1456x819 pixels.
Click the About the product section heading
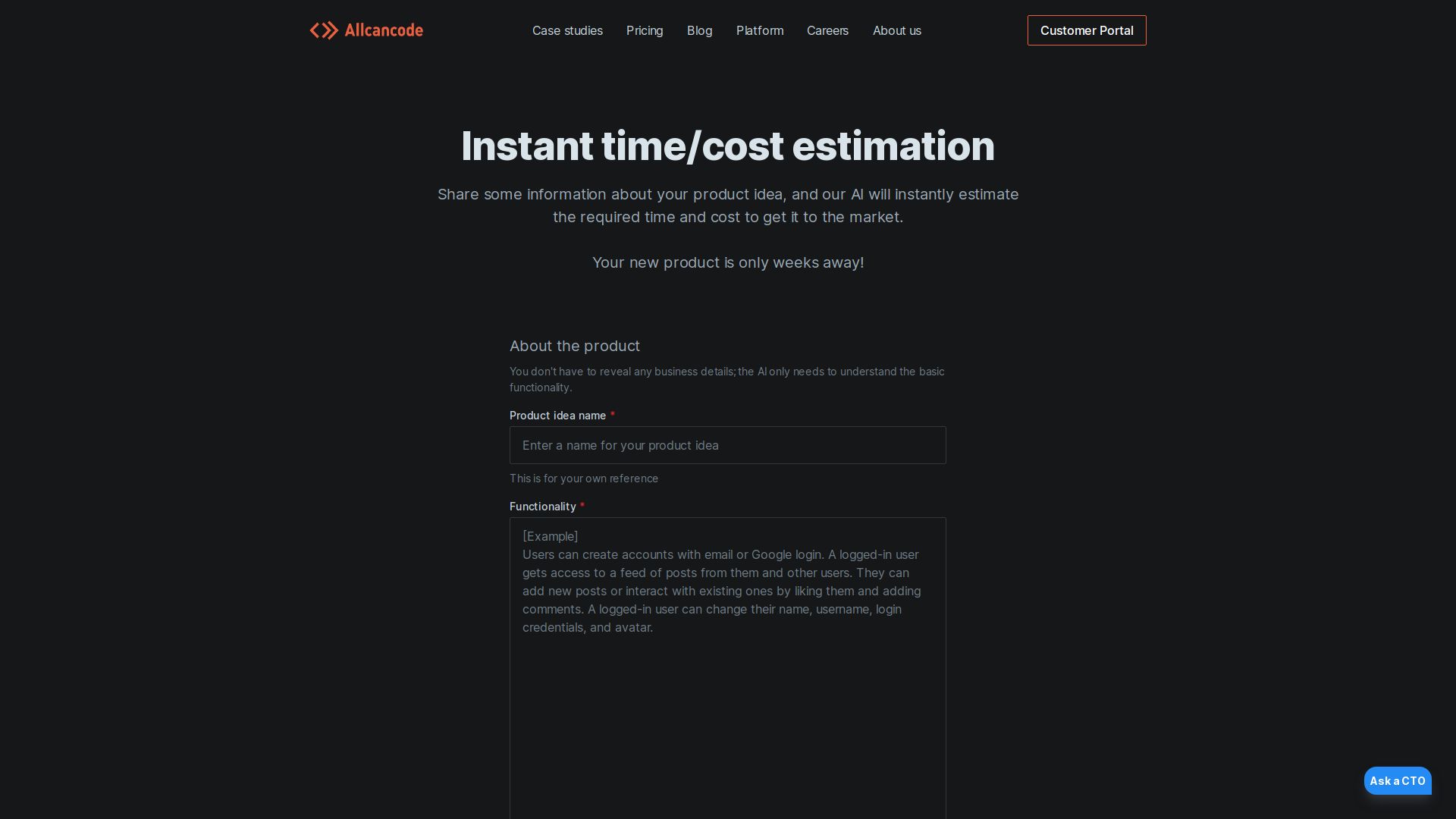575,346
